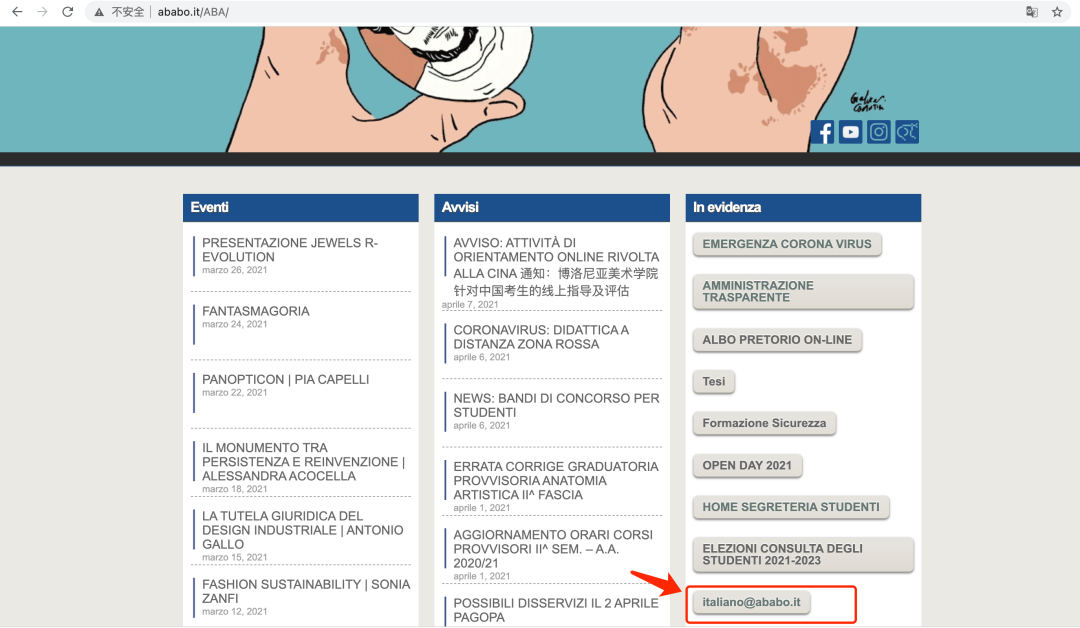Open IL MONUMENTO TRA PERSISTENZA E REINVENZIONE event

[303, 461]
